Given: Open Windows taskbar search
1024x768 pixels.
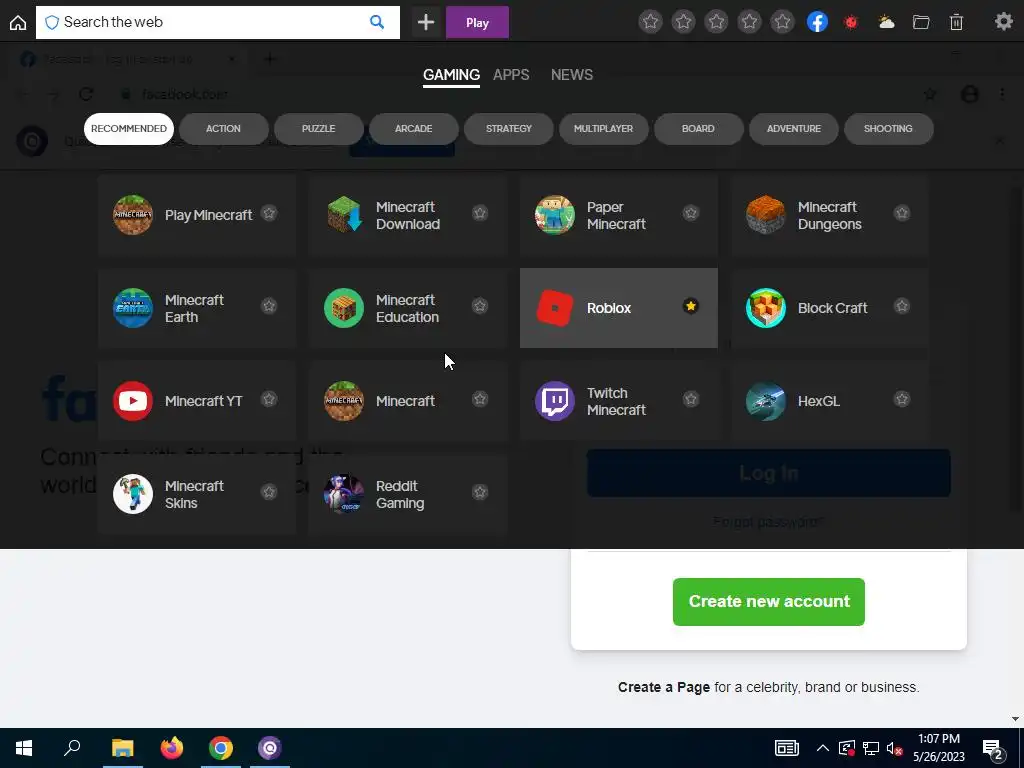Looking at the screenshot, I should click(x=72, y=748).
